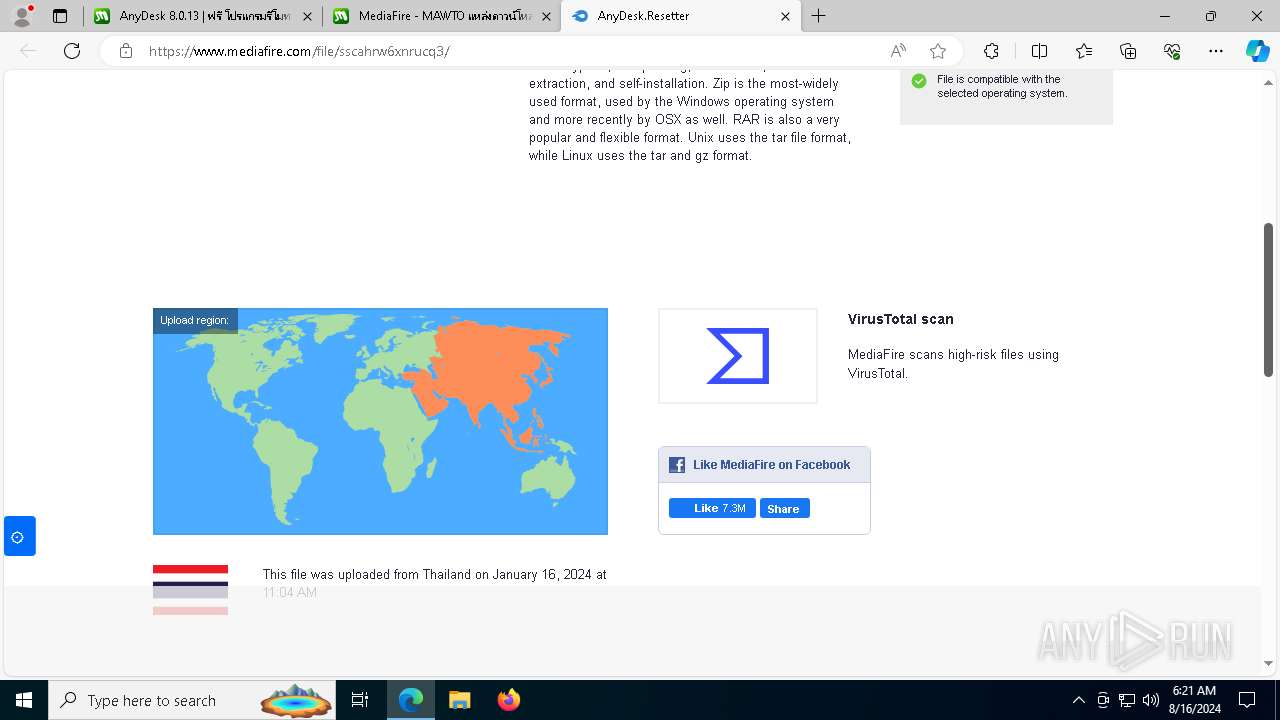Open the Extensions puzzle icon

pyautogui.click(x=991, y=51)
